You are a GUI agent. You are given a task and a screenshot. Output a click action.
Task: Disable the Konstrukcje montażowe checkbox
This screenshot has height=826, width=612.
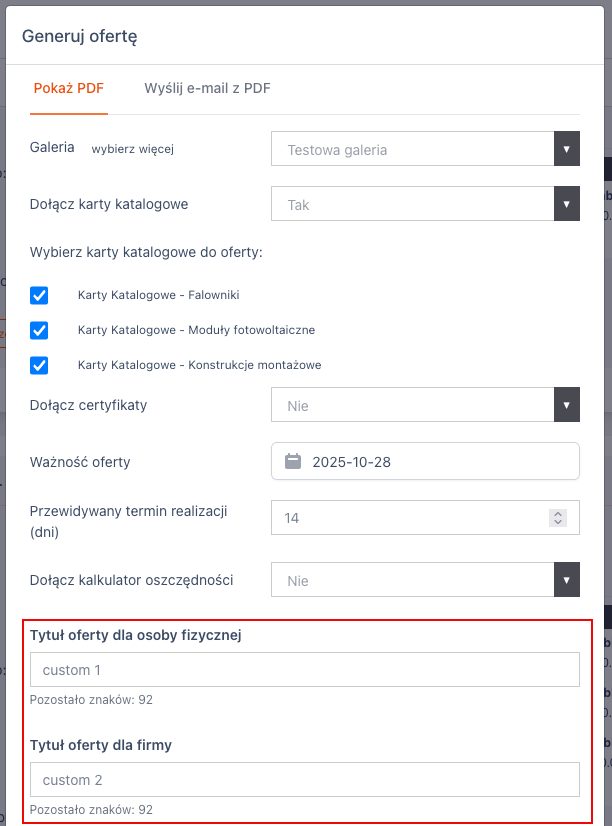click(40, 365)
